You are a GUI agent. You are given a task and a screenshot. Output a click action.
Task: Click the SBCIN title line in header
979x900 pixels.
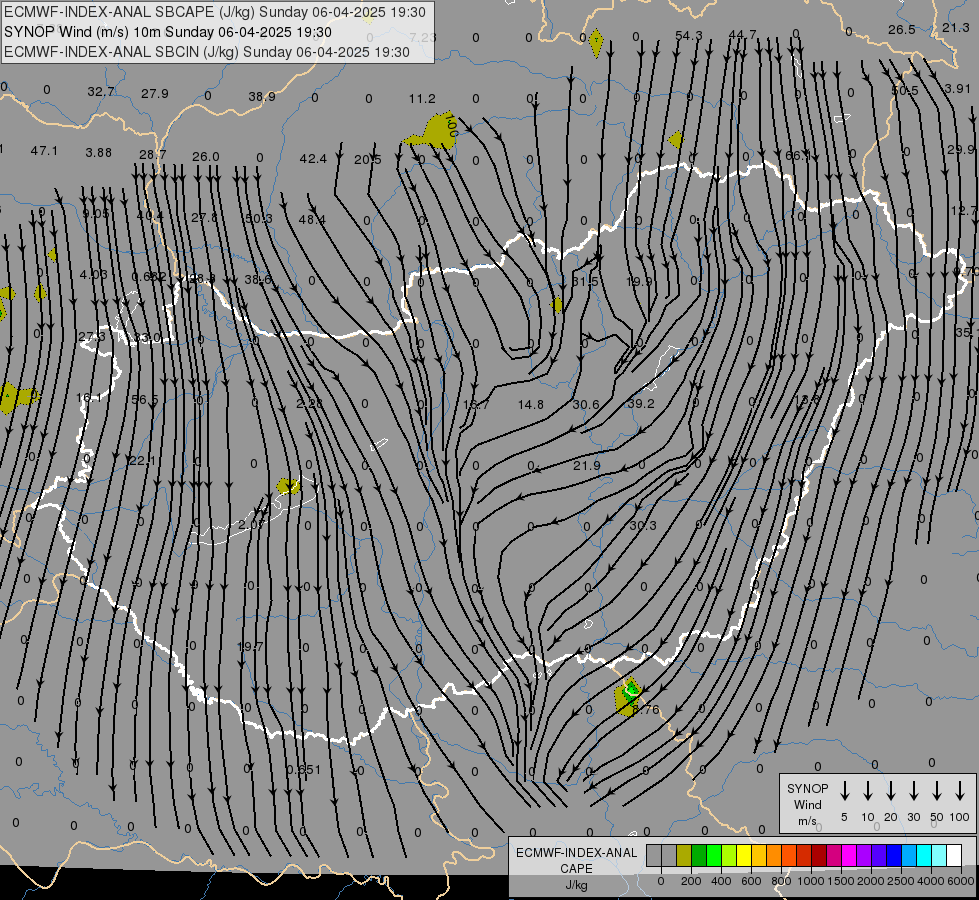207,52
